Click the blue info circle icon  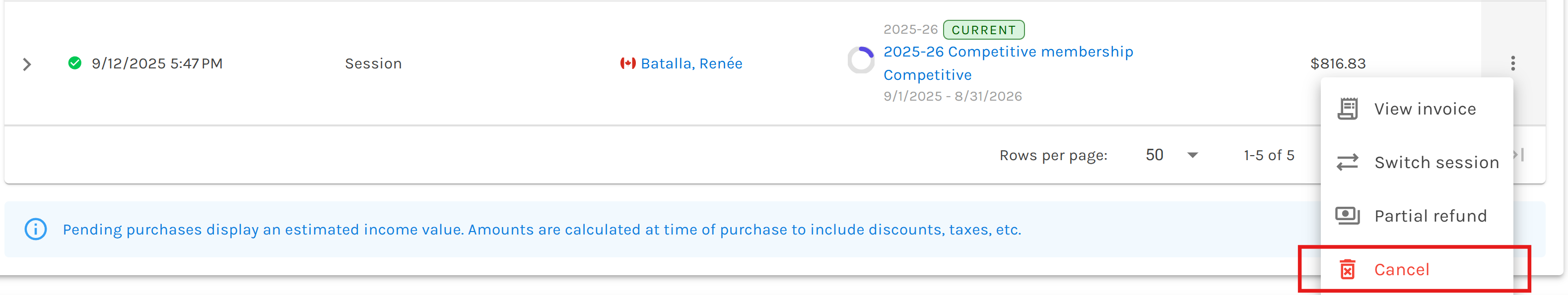35,230
